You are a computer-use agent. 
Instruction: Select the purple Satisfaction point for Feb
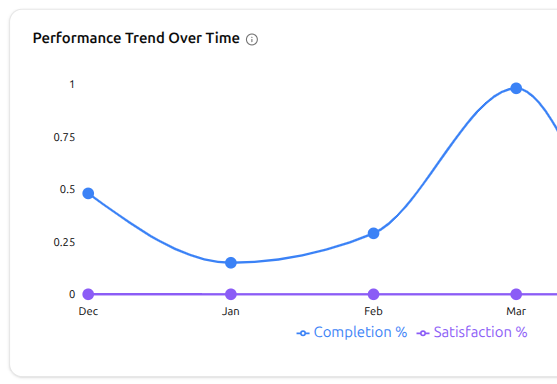pyautogui.click(x=373, y=294)
